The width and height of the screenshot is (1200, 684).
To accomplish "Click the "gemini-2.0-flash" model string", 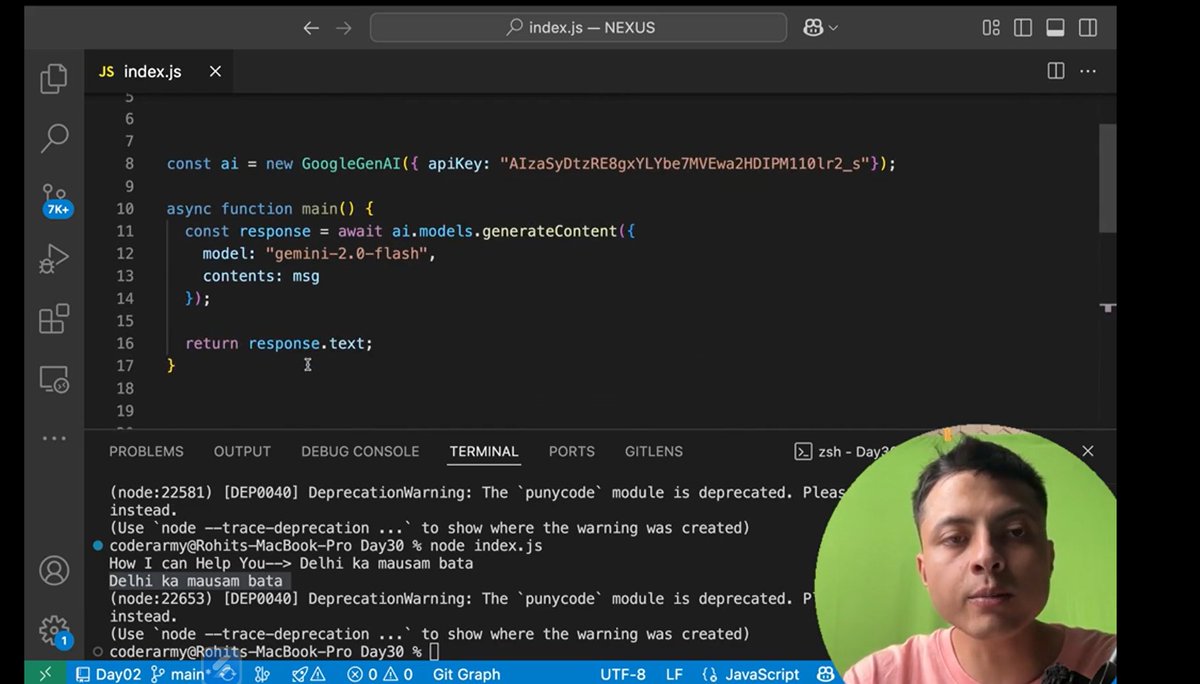I will point(347,253).
